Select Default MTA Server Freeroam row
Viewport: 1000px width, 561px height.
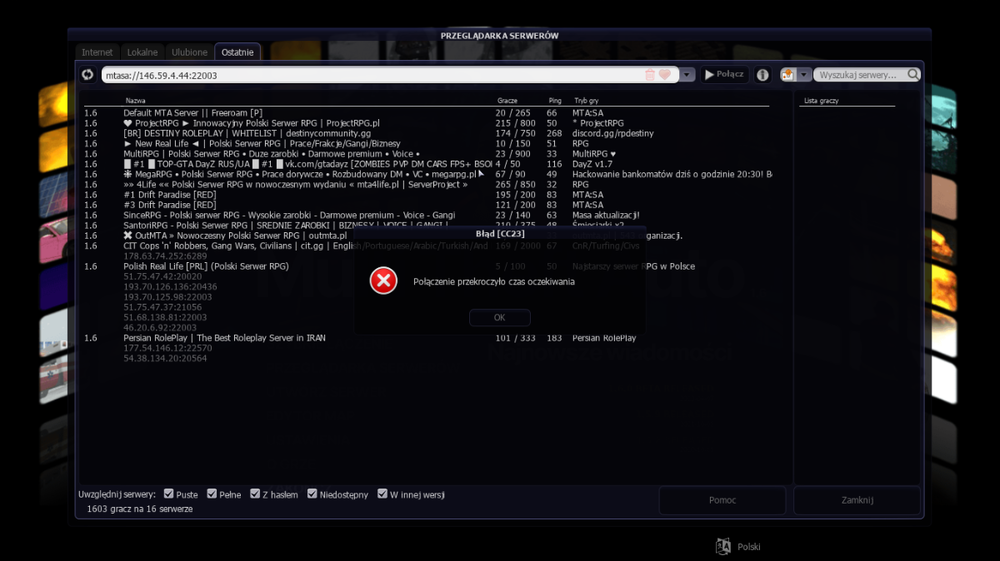(426, 113)
